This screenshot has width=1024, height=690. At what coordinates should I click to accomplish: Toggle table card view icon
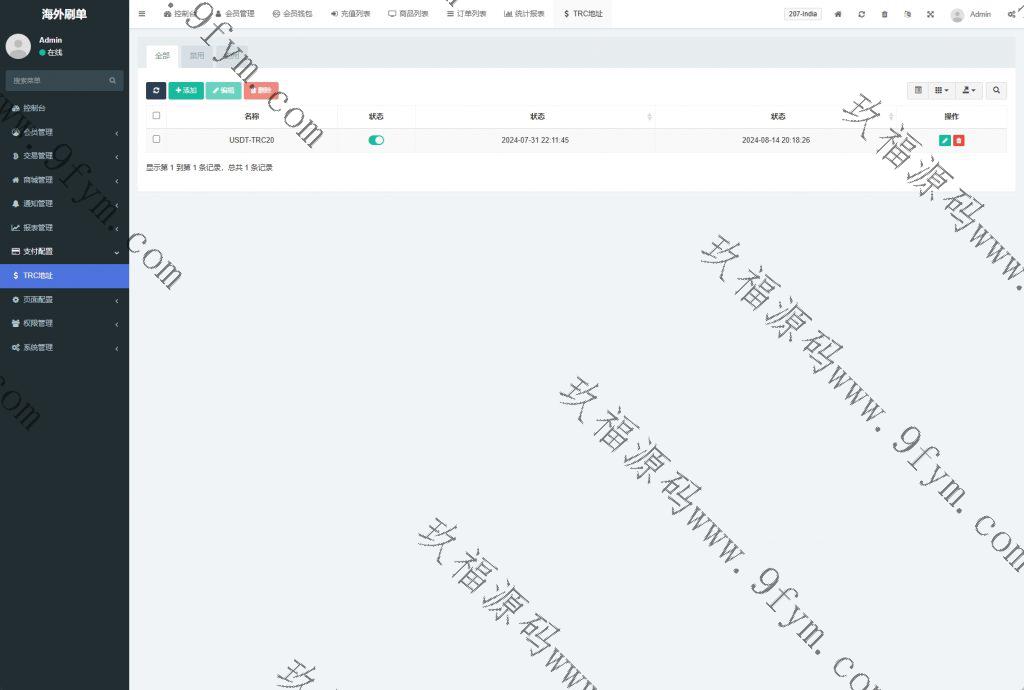point(918,90)
